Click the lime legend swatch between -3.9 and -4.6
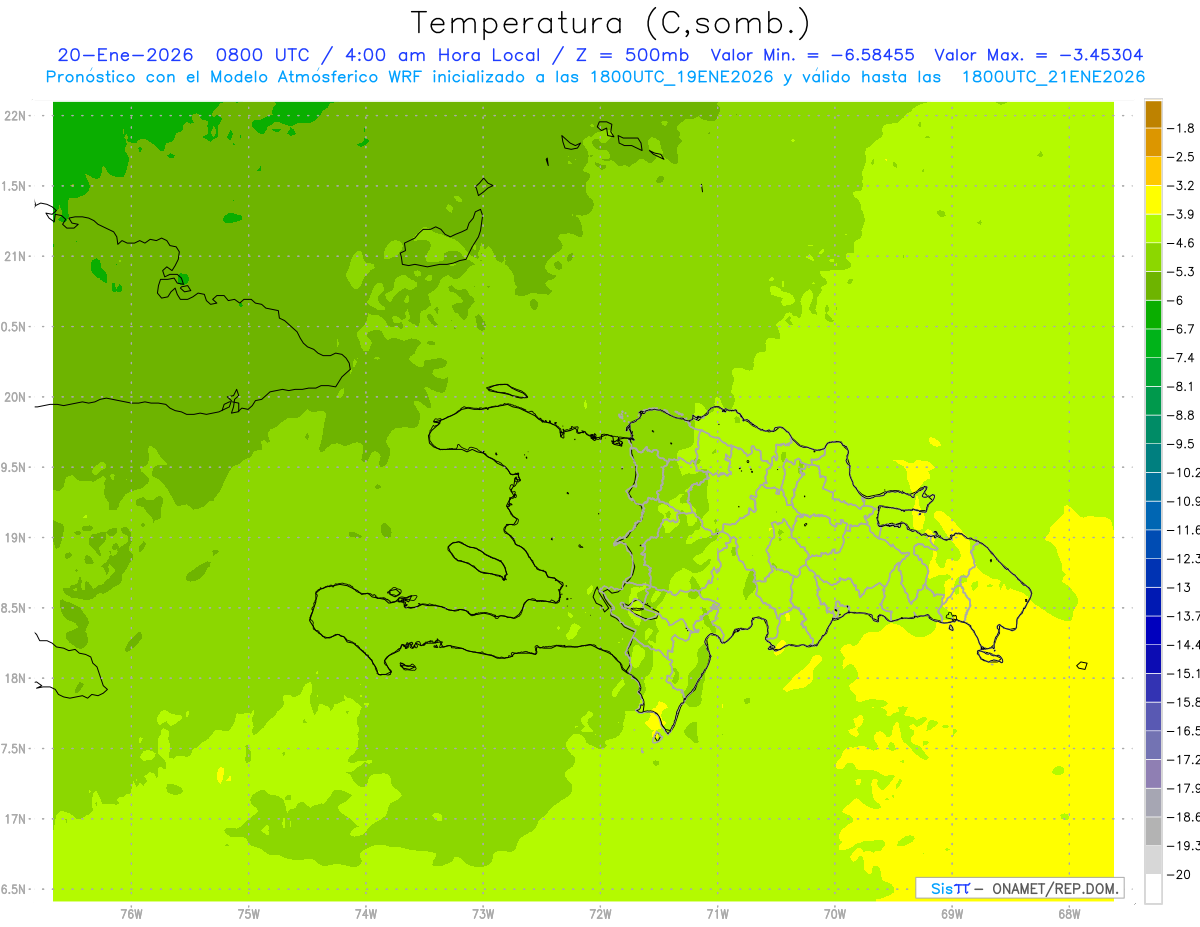This screenshot has height=927, width=1200. click(1153, 229)
